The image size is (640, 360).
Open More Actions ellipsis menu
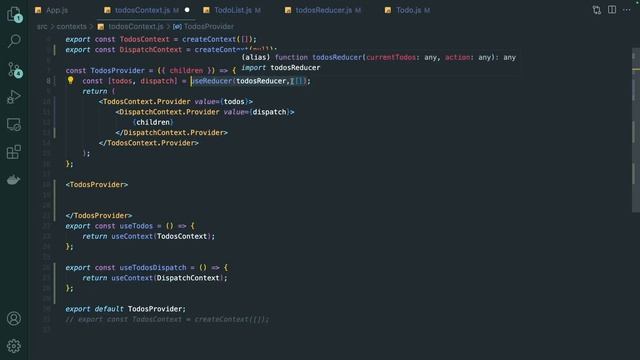pyautogui.click(x=627, y=10)
